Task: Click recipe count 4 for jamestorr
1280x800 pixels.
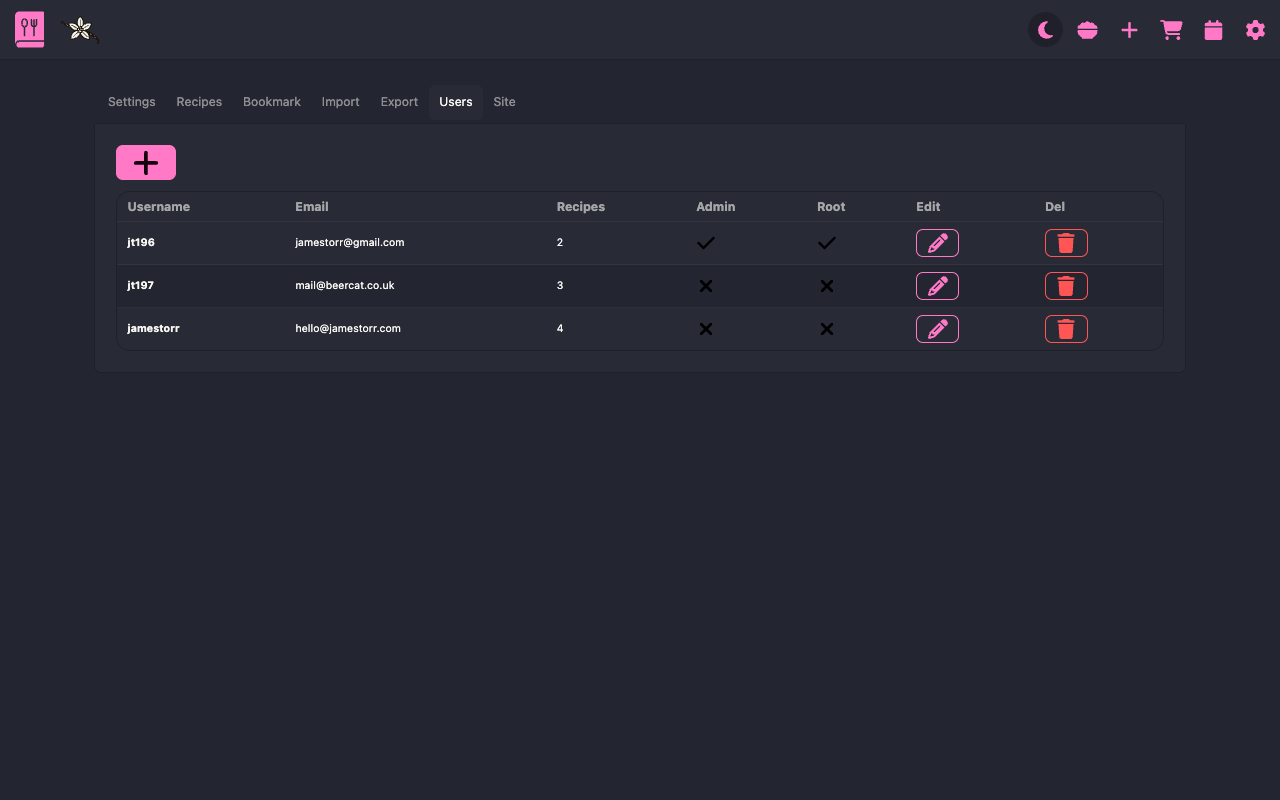Action: 560,329
